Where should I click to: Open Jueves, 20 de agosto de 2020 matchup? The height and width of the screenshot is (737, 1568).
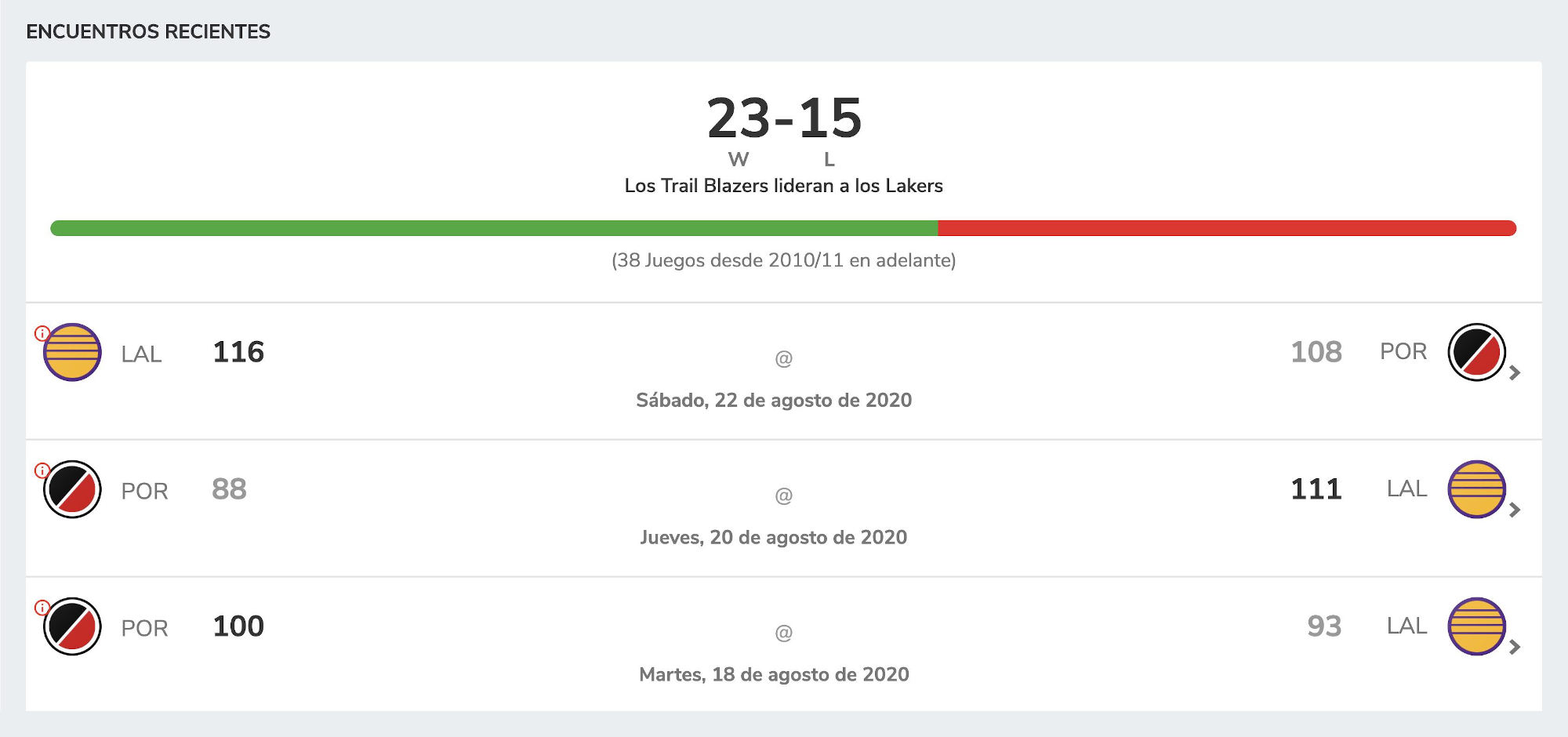[x=774, y=537]
